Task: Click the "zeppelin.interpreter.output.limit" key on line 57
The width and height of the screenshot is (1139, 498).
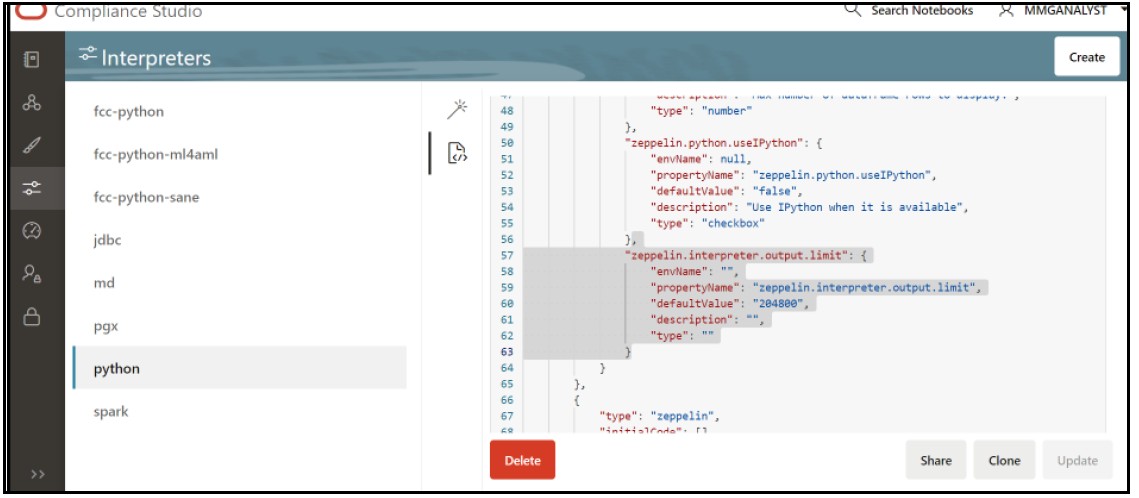Action: tap(737, 256)
